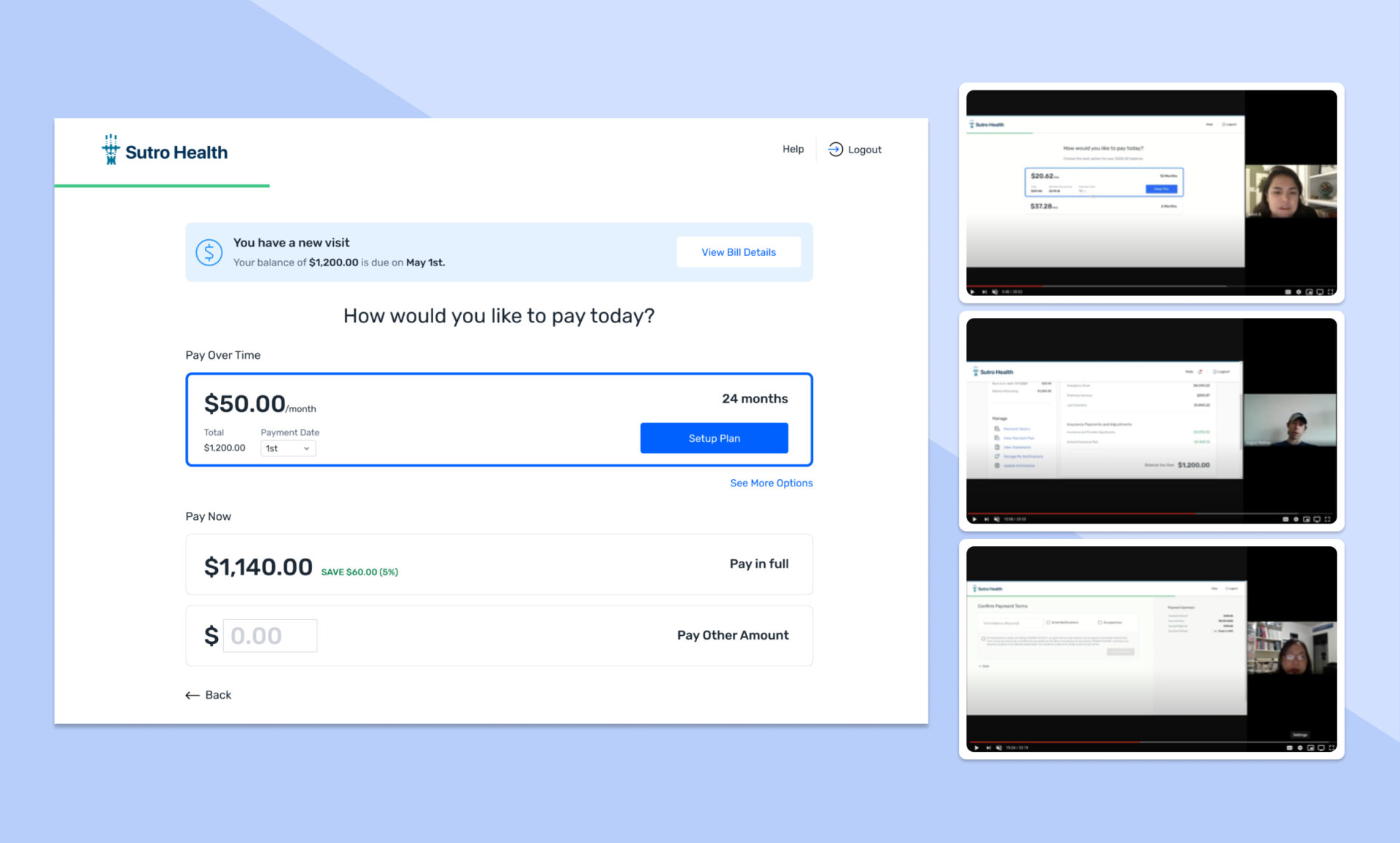This screenshot has width=1400, height=843.
Task: Unmute the bottom video
Action: click(x=999, y=747)
